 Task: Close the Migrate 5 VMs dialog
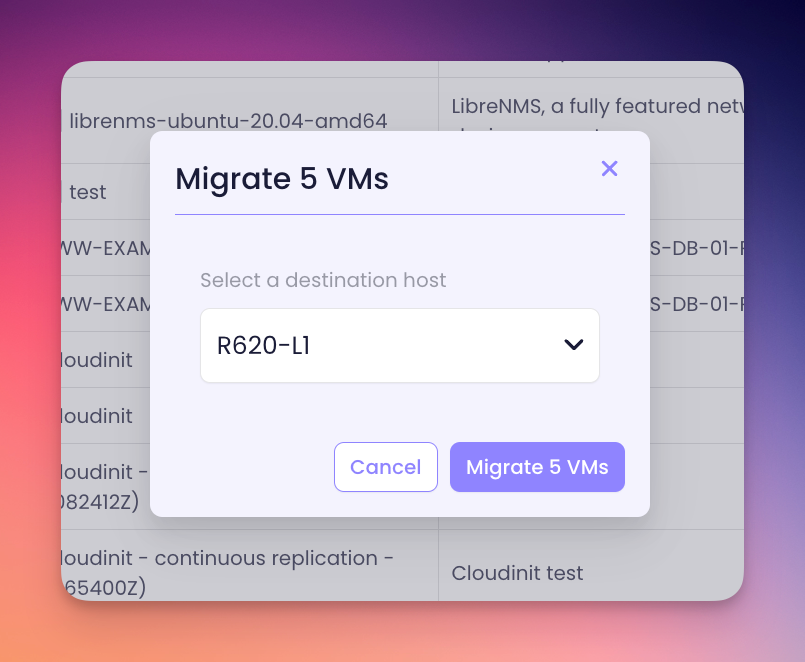tap(609, 168)
